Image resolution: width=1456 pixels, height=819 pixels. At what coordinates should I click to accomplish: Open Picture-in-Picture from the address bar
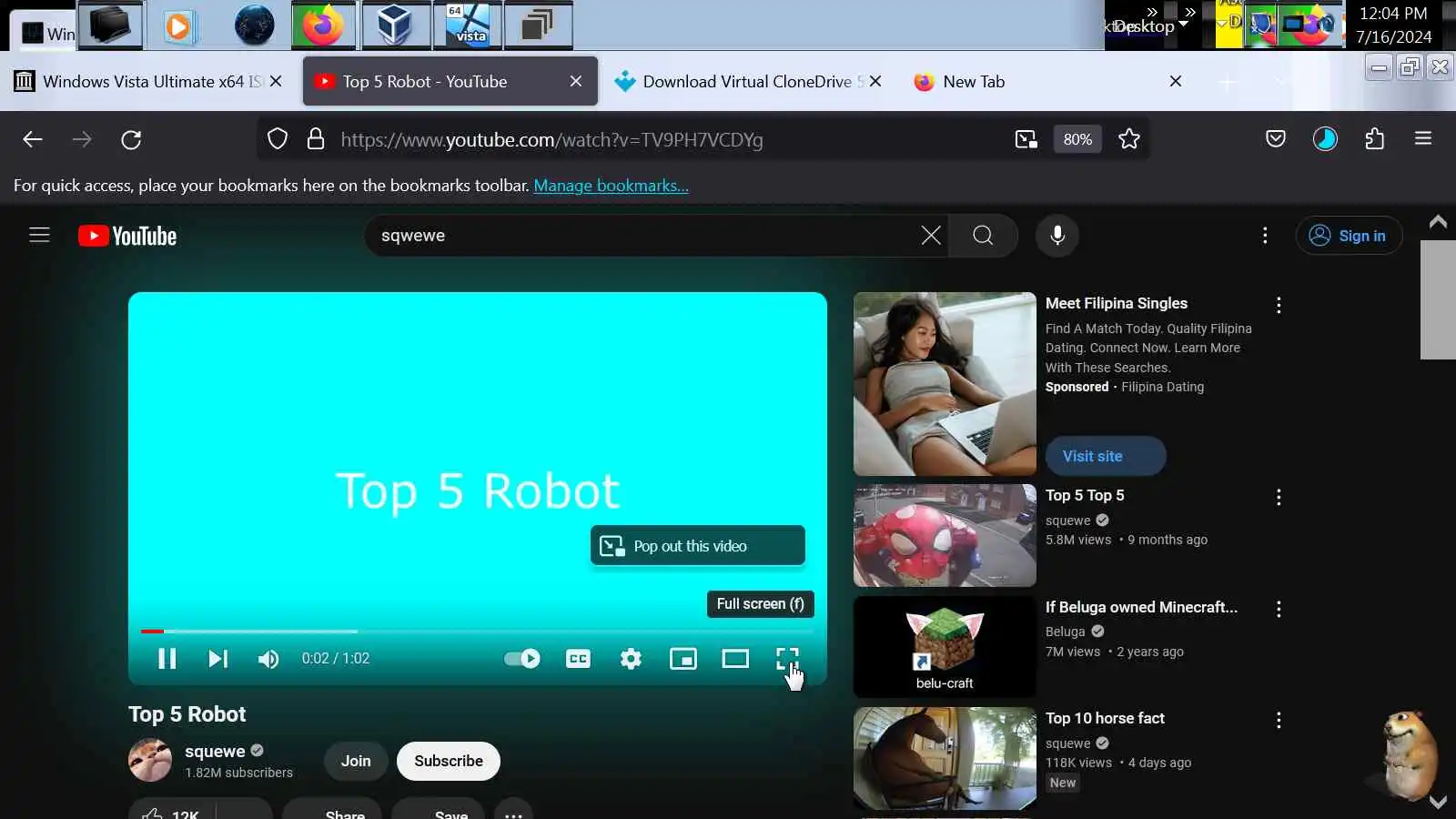(1026, 139)
